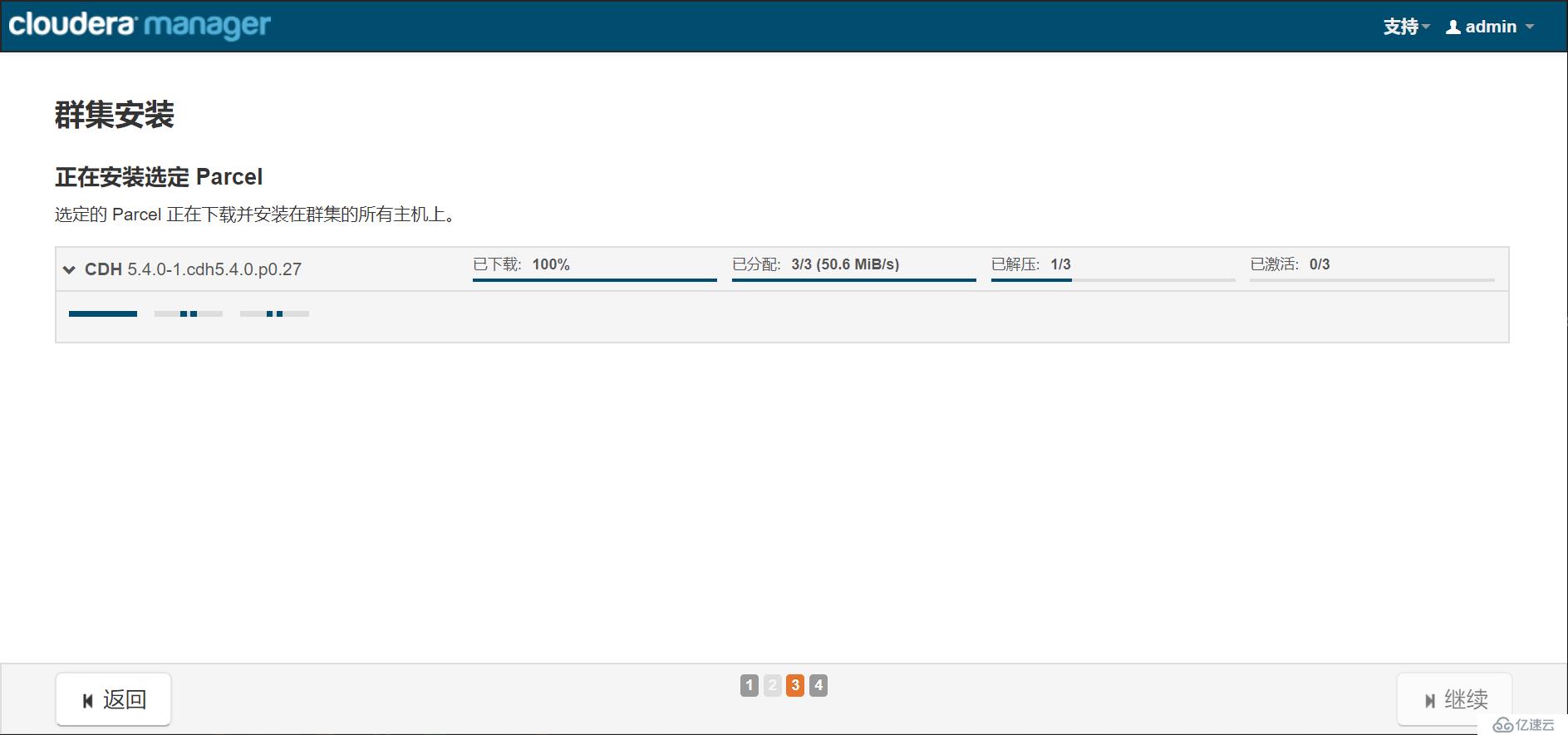Open the admin user dropdown menu
The width and height of the screenshot is (1568, 735).
[x=1490, y=27]
